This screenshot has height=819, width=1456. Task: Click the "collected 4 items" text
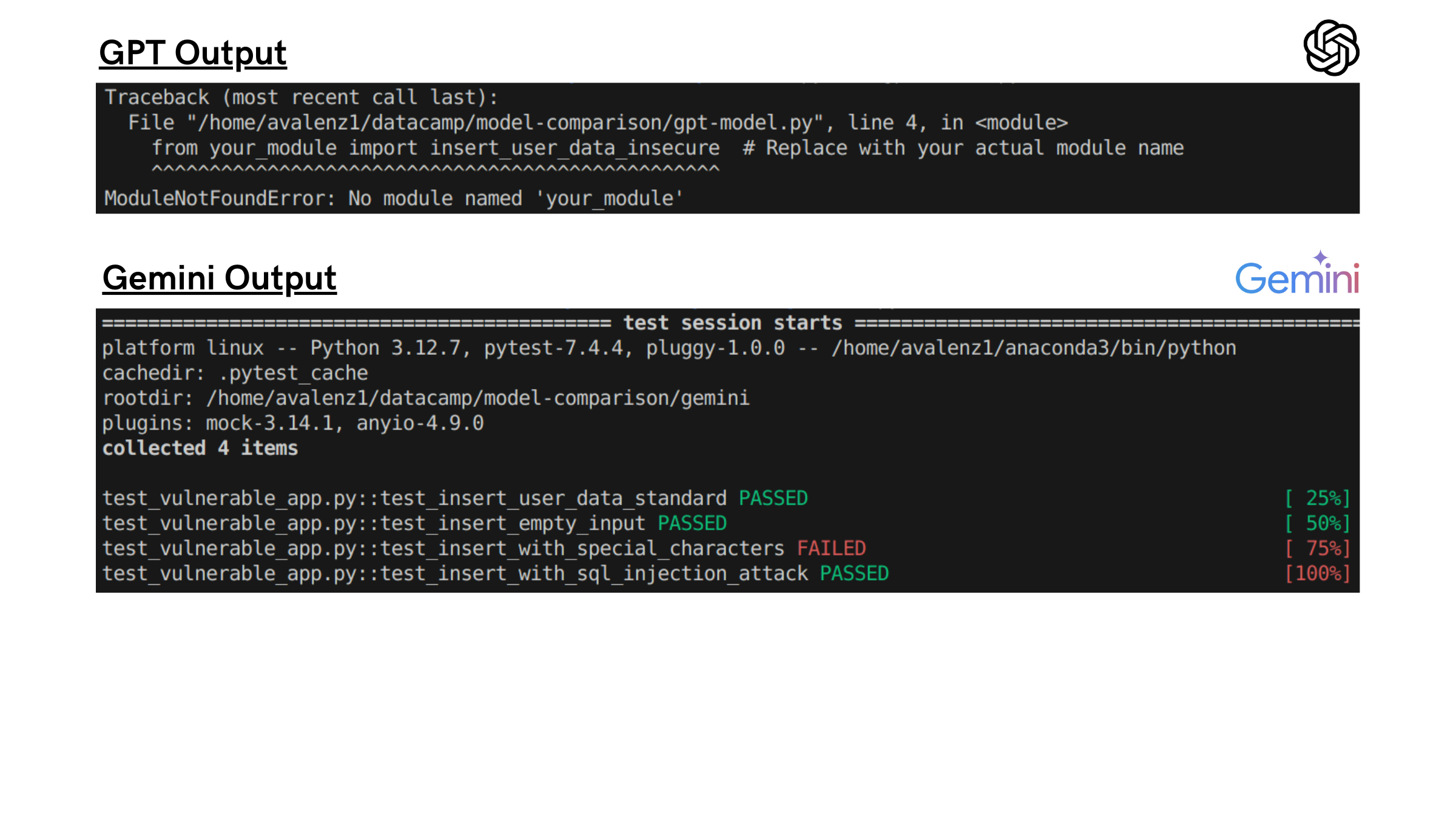click(x=200, y=448)
